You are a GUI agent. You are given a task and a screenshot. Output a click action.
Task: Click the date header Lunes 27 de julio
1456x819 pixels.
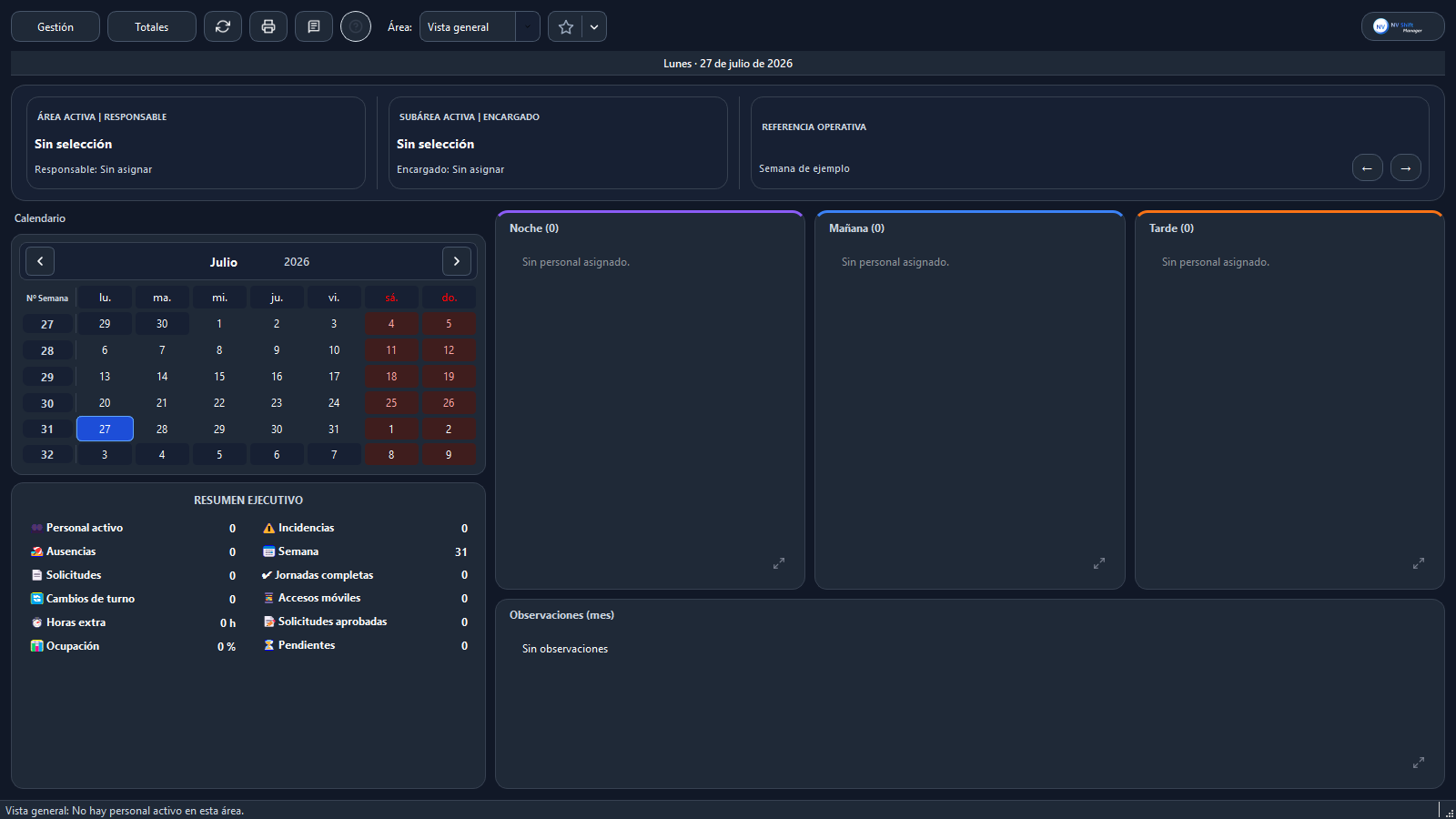pos(728,64)
